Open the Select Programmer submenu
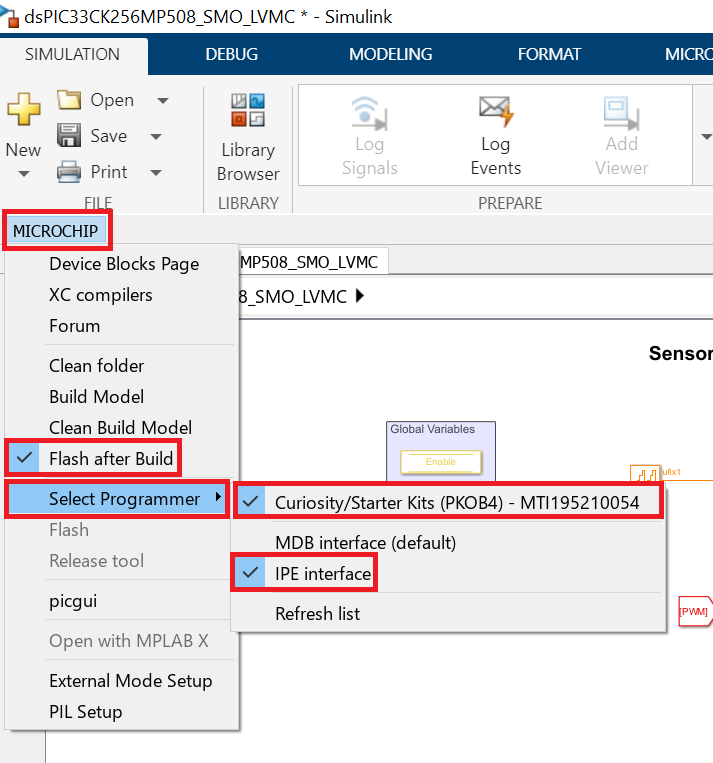The width and height of the screenshot is (713, 763). [117, 499]
